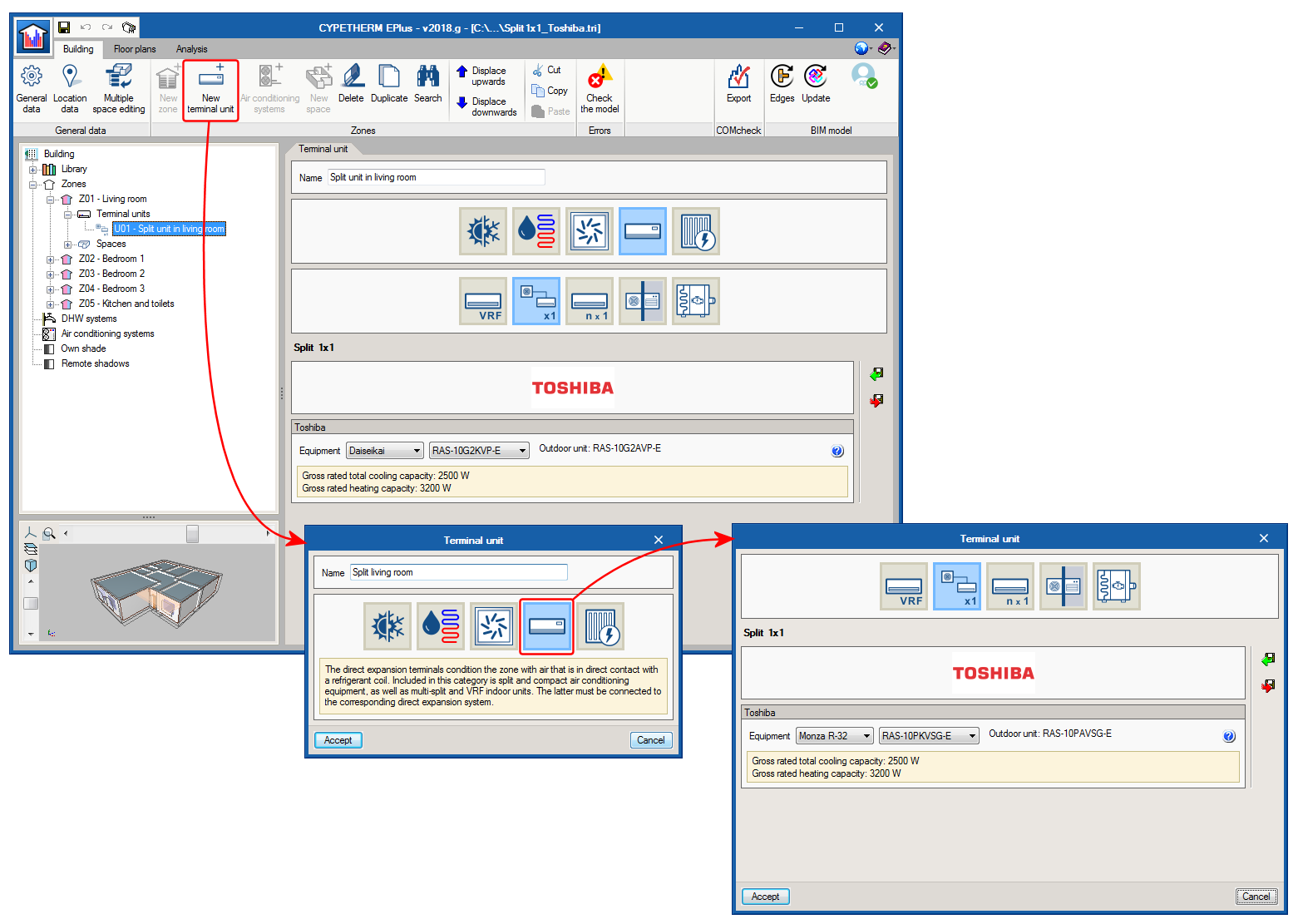Expand Z02 - Bedroom 1 node

coord(51,259)
